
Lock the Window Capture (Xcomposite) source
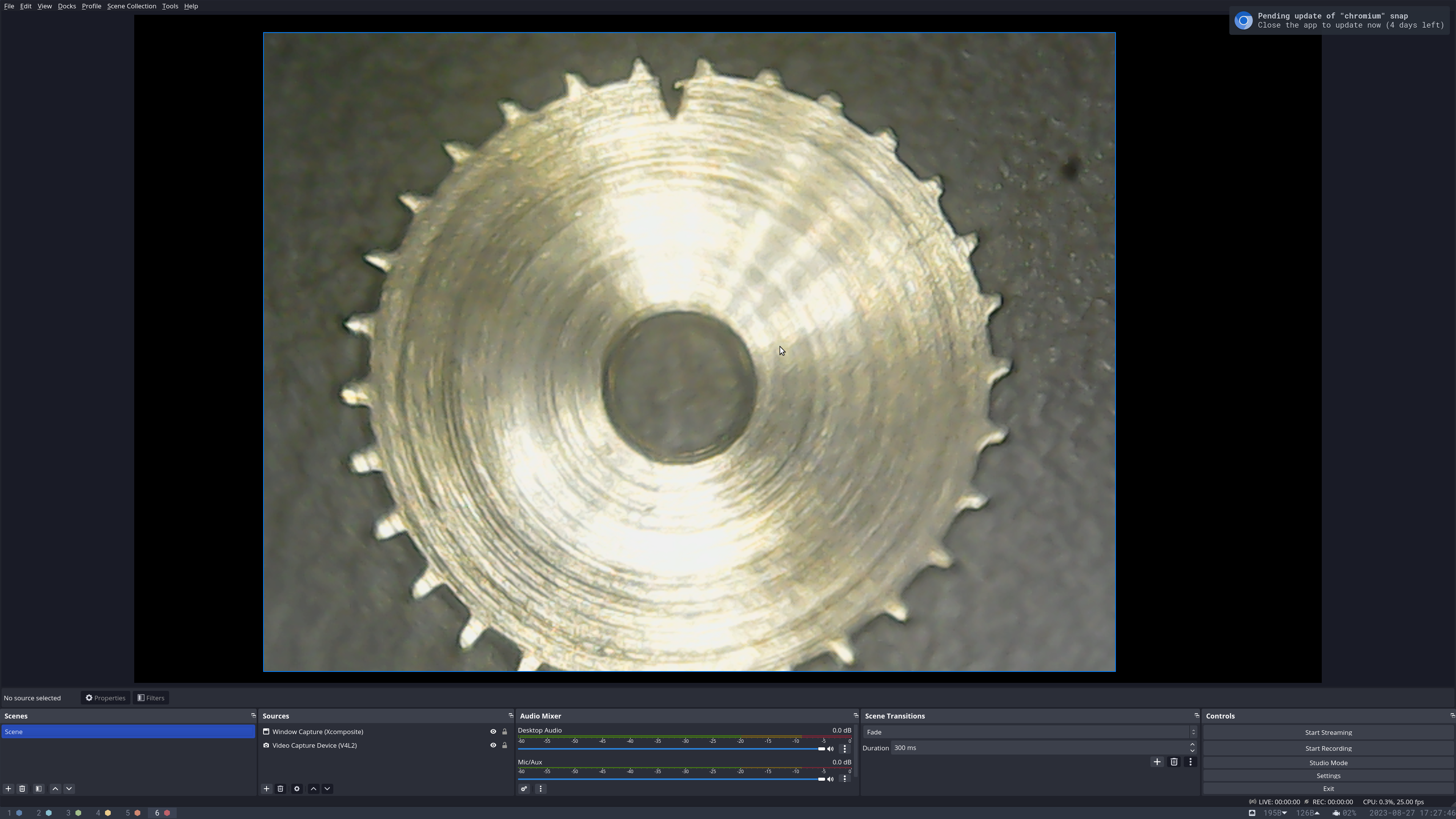click(505, 731)
